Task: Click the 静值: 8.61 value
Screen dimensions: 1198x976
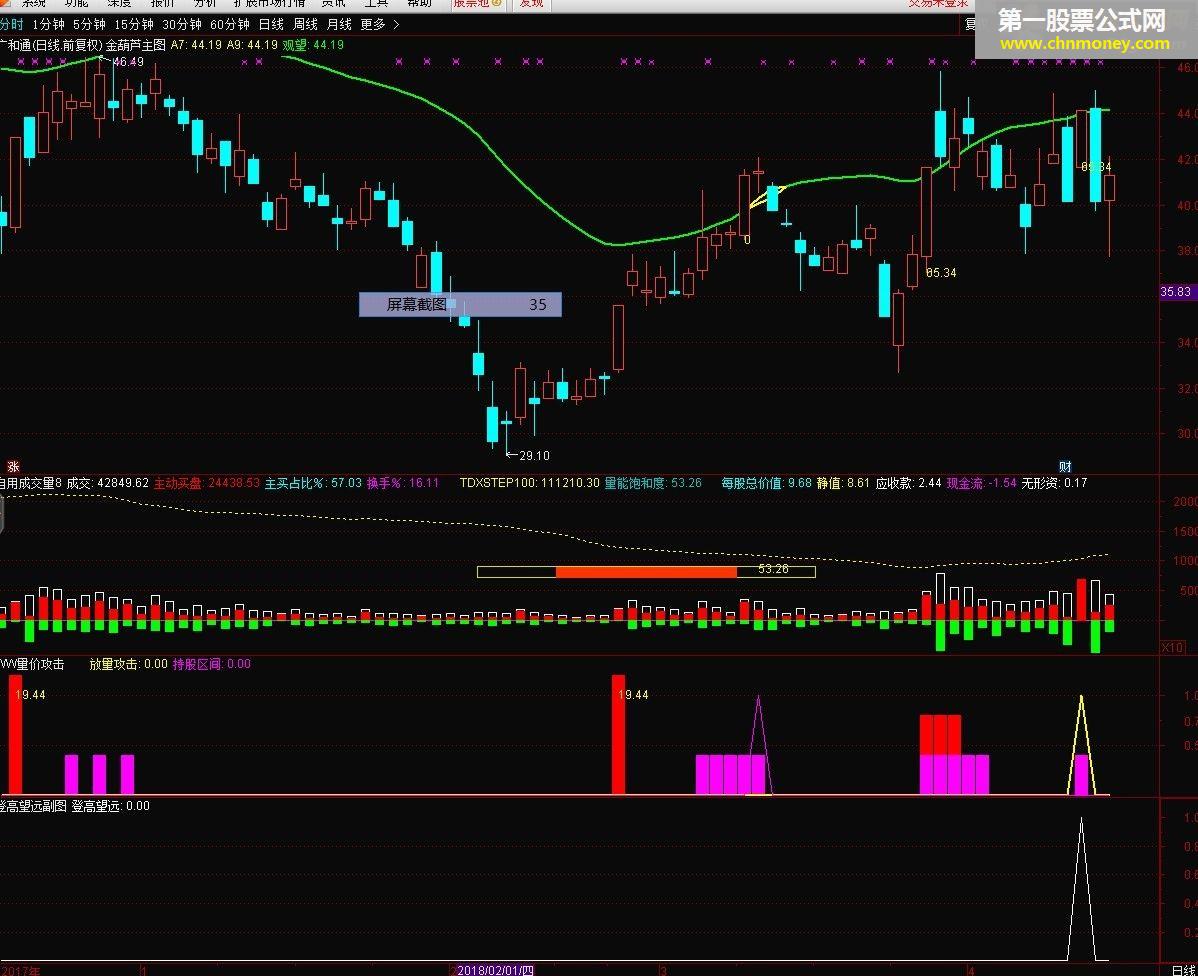Action: (843, 483)
